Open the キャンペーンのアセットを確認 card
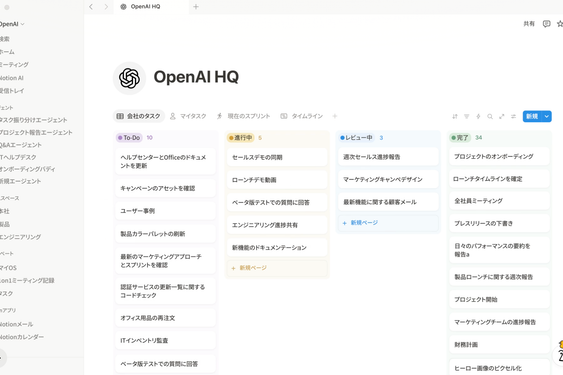The width and height of the screenshot is (563, 375). (x=166, y=188)
